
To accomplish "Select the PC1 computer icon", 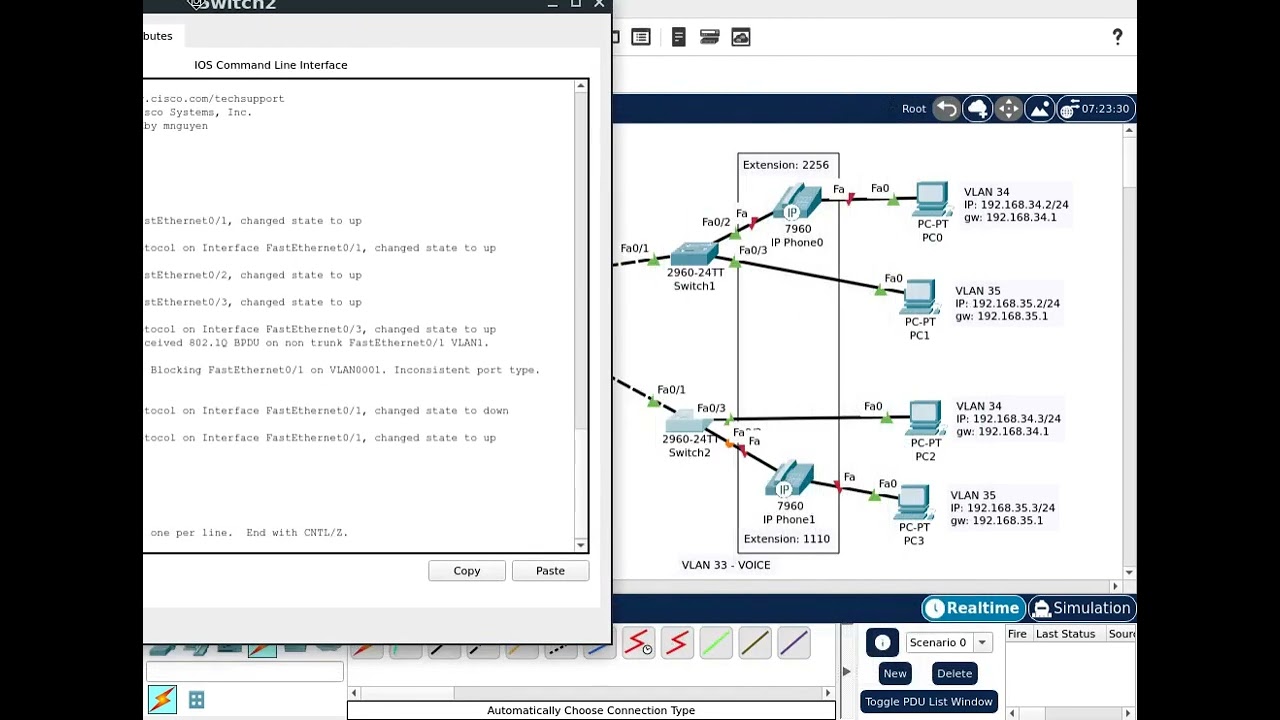I will pyautogui.click(x=919, y=298).
